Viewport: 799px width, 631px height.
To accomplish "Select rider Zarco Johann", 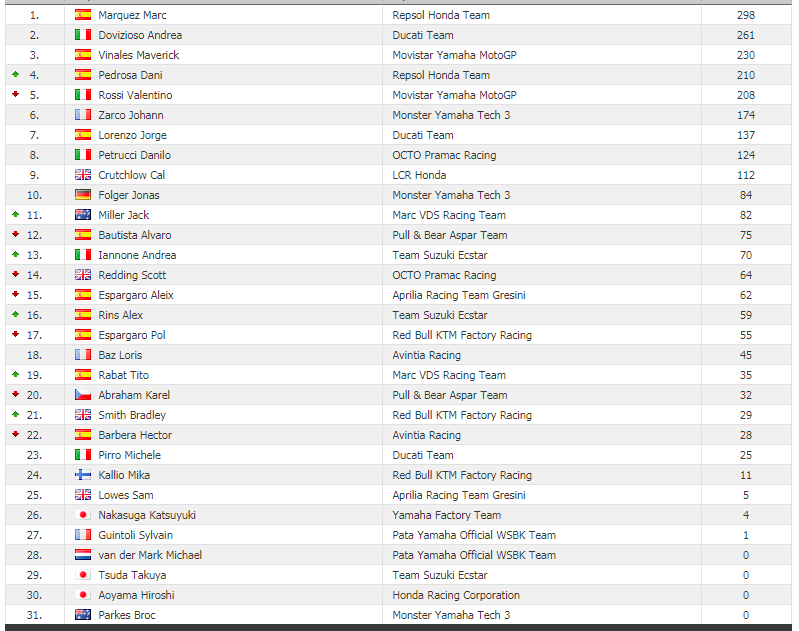I will tap(131, 115).
